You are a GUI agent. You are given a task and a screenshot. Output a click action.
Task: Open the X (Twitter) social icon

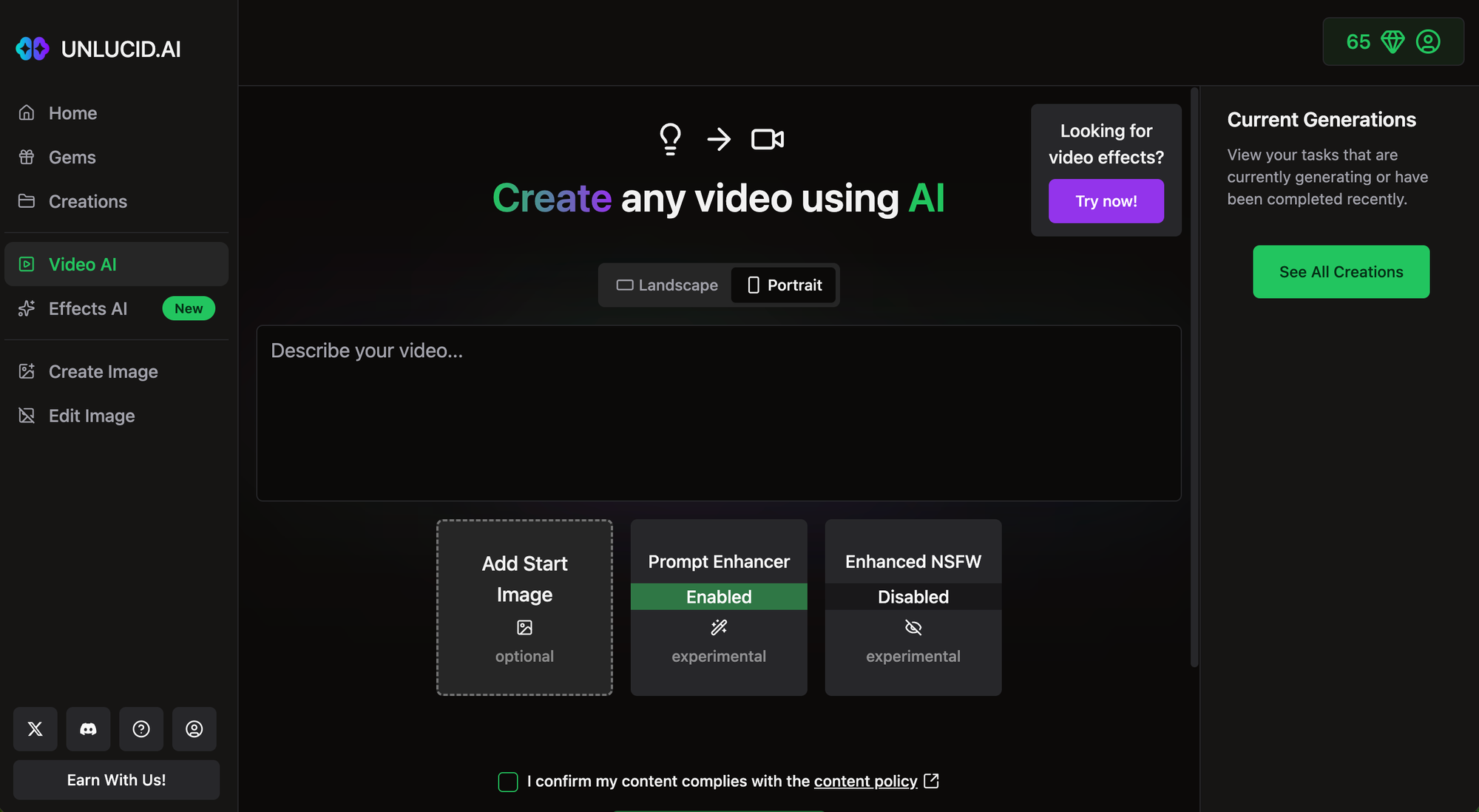click(x=35, y=729)
